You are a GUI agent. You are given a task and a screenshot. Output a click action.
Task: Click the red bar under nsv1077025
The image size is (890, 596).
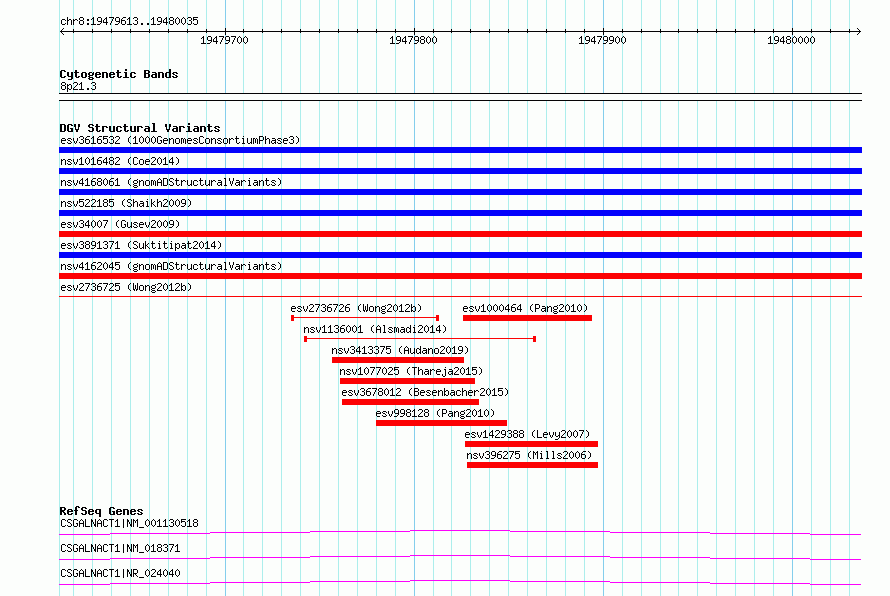pyautogui.click(x=407, y=381)
